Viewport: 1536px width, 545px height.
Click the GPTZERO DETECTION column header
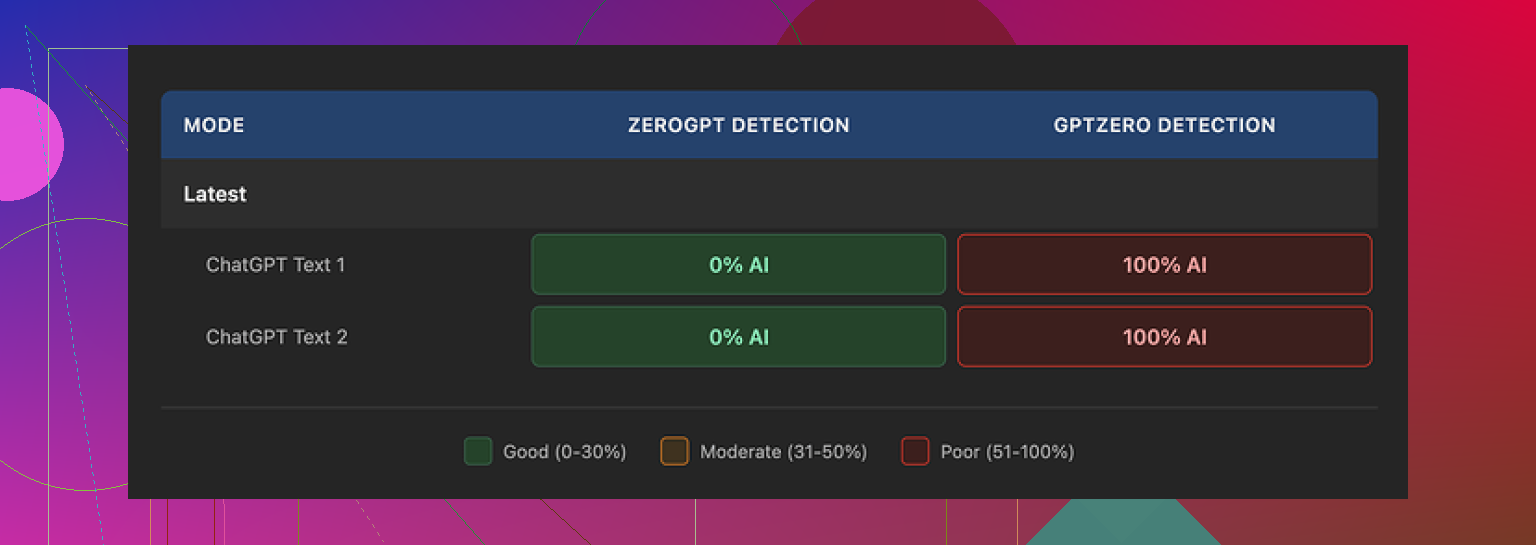(x=1164, y=125)
